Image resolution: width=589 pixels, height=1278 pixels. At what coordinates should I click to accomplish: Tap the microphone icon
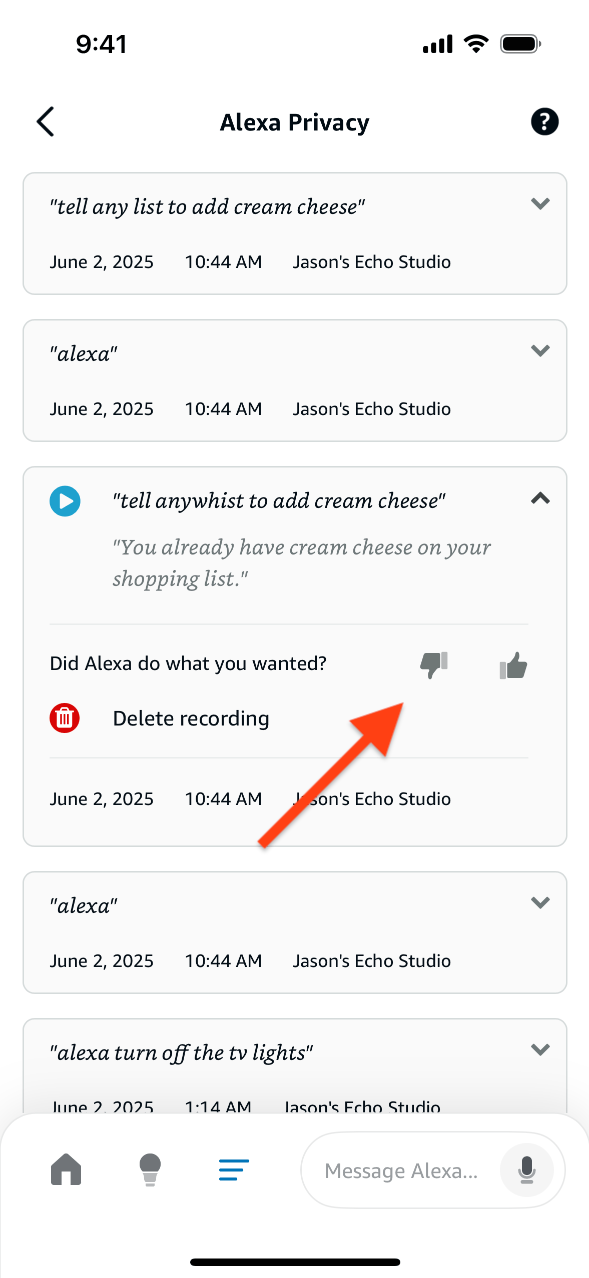pos(526,1170)
